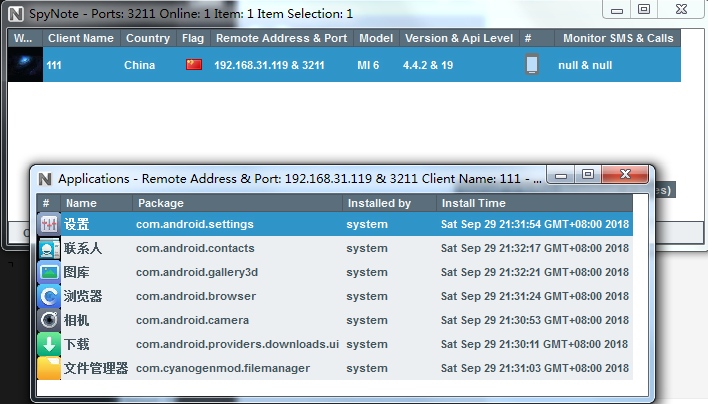The height and width of the screenshot is (404, 708).
Task: Sort clients by Country column header
Action: pos(148,38)
